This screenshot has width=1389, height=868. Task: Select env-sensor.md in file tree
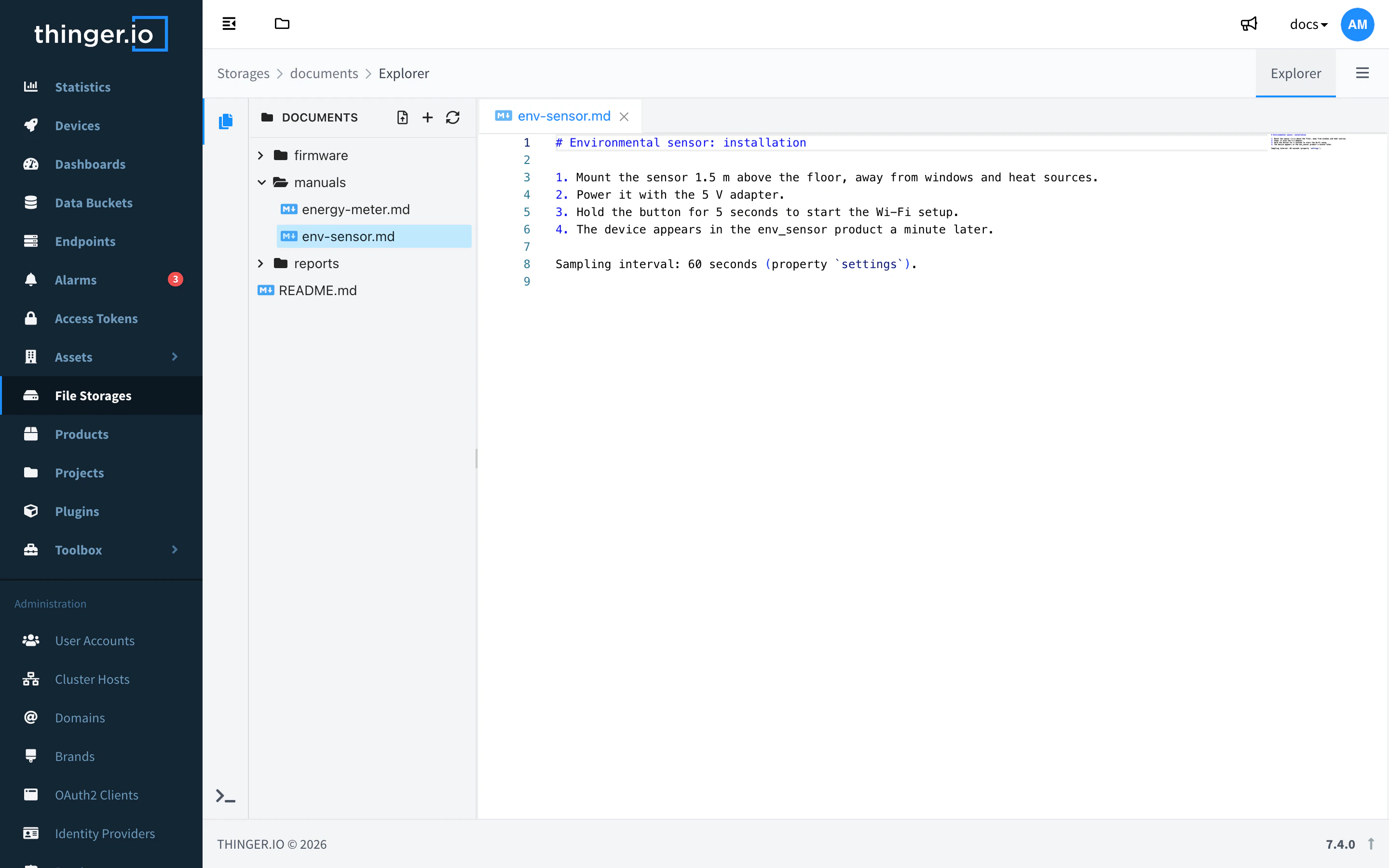click(x=374, y=236)
